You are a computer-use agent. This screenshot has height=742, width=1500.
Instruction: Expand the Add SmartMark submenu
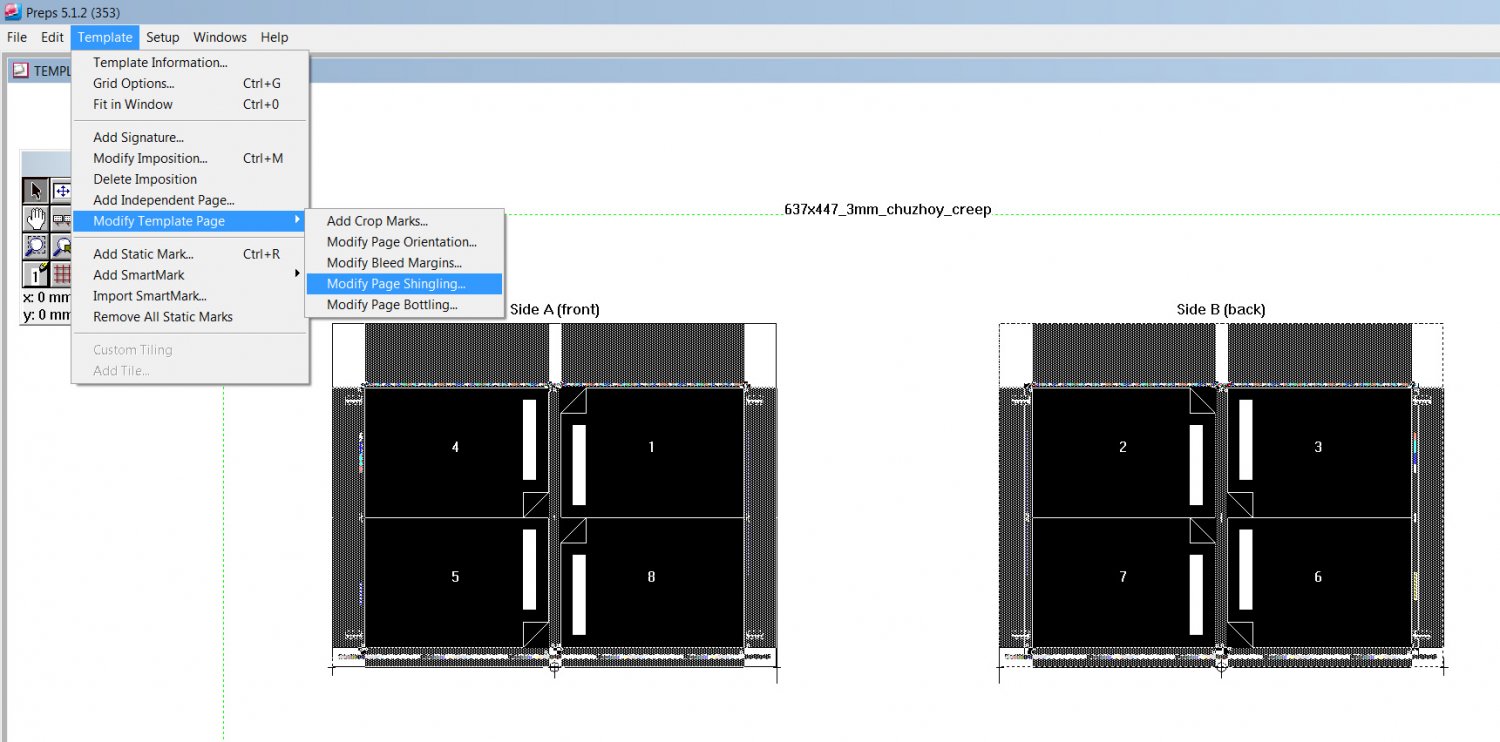pyautogui.click(x=190, y=275)
